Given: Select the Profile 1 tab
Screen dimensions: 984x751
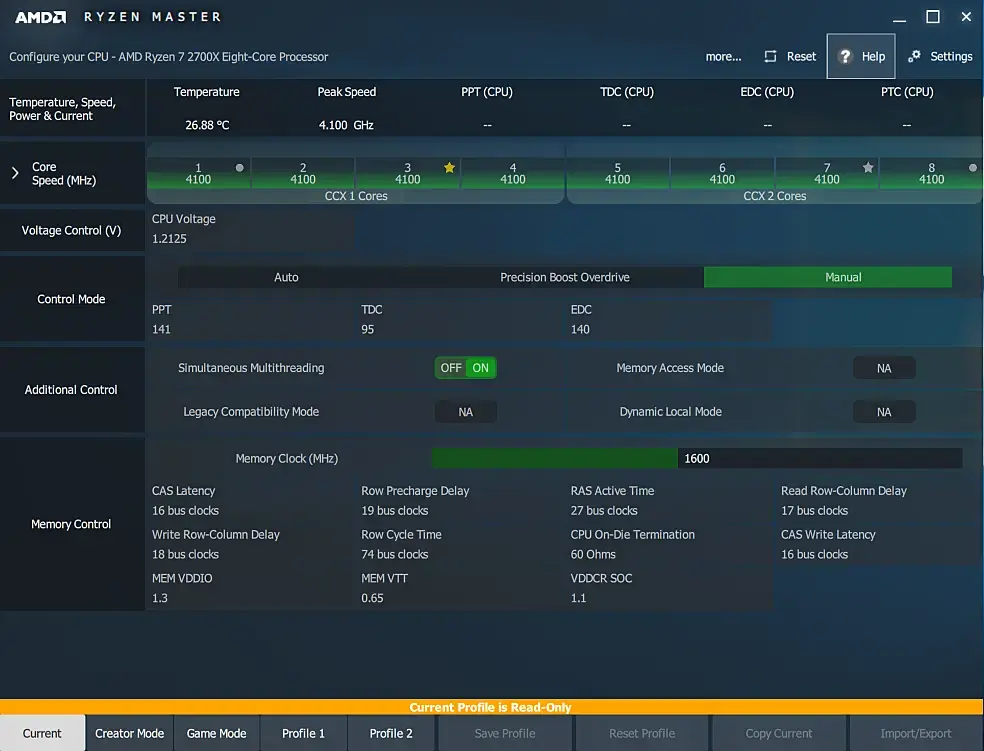Looking at the screenshot, I should click(x=303, y=733).
